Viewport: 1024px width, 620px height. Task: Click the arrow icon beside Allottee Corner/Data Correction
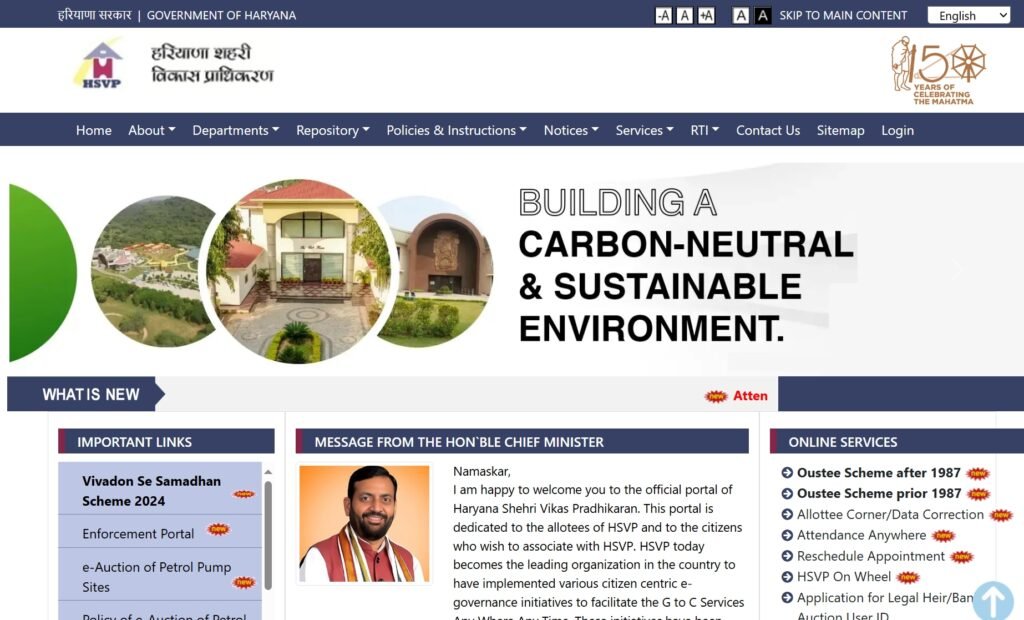[x=787, y=515]
